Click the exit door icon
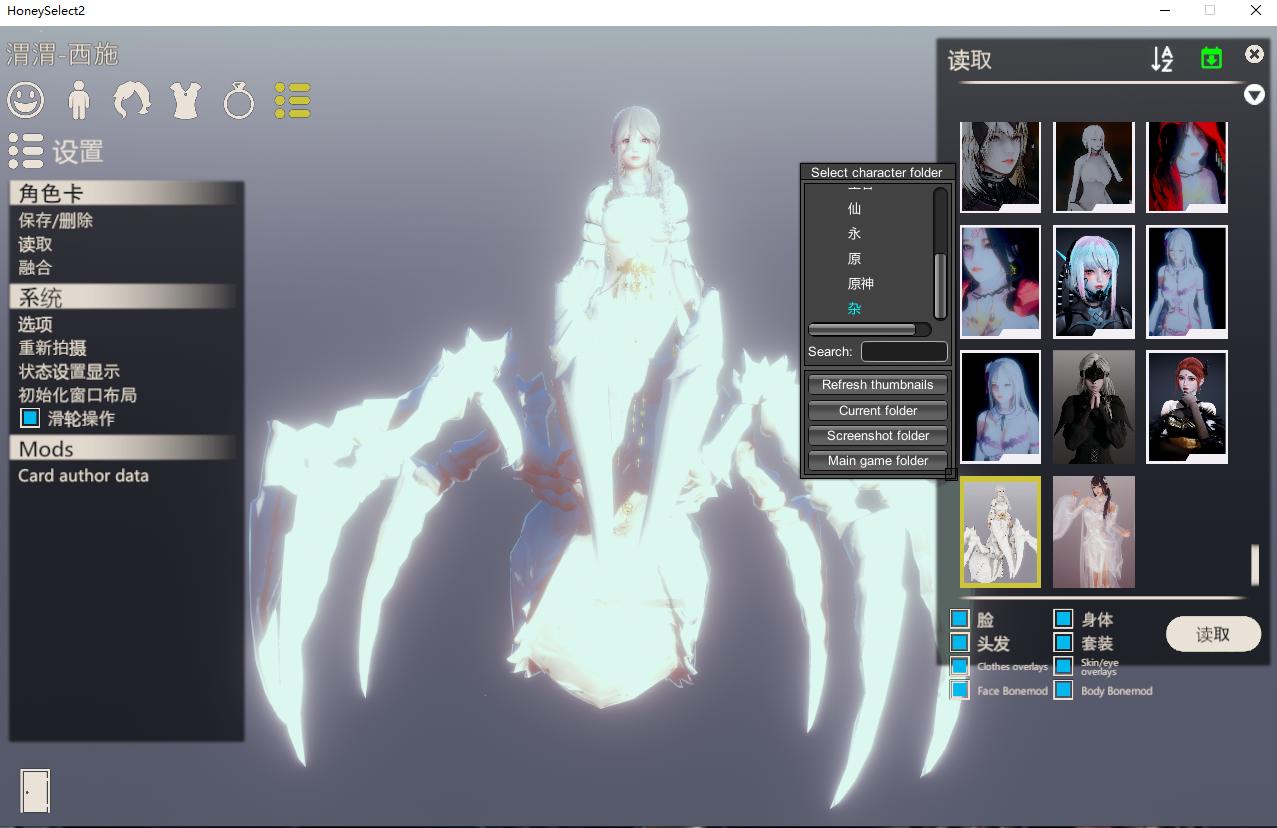Screen dimensions: 1277x828 click(x=35, y=790)
